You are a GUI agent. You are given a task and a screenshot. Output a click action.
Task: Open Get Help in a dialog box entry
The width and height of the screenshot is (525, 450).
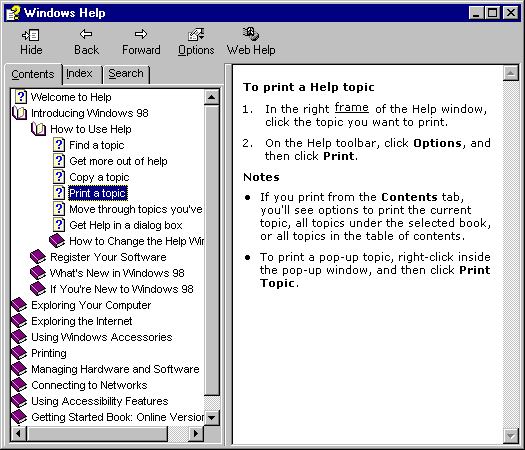coord(126,225)
